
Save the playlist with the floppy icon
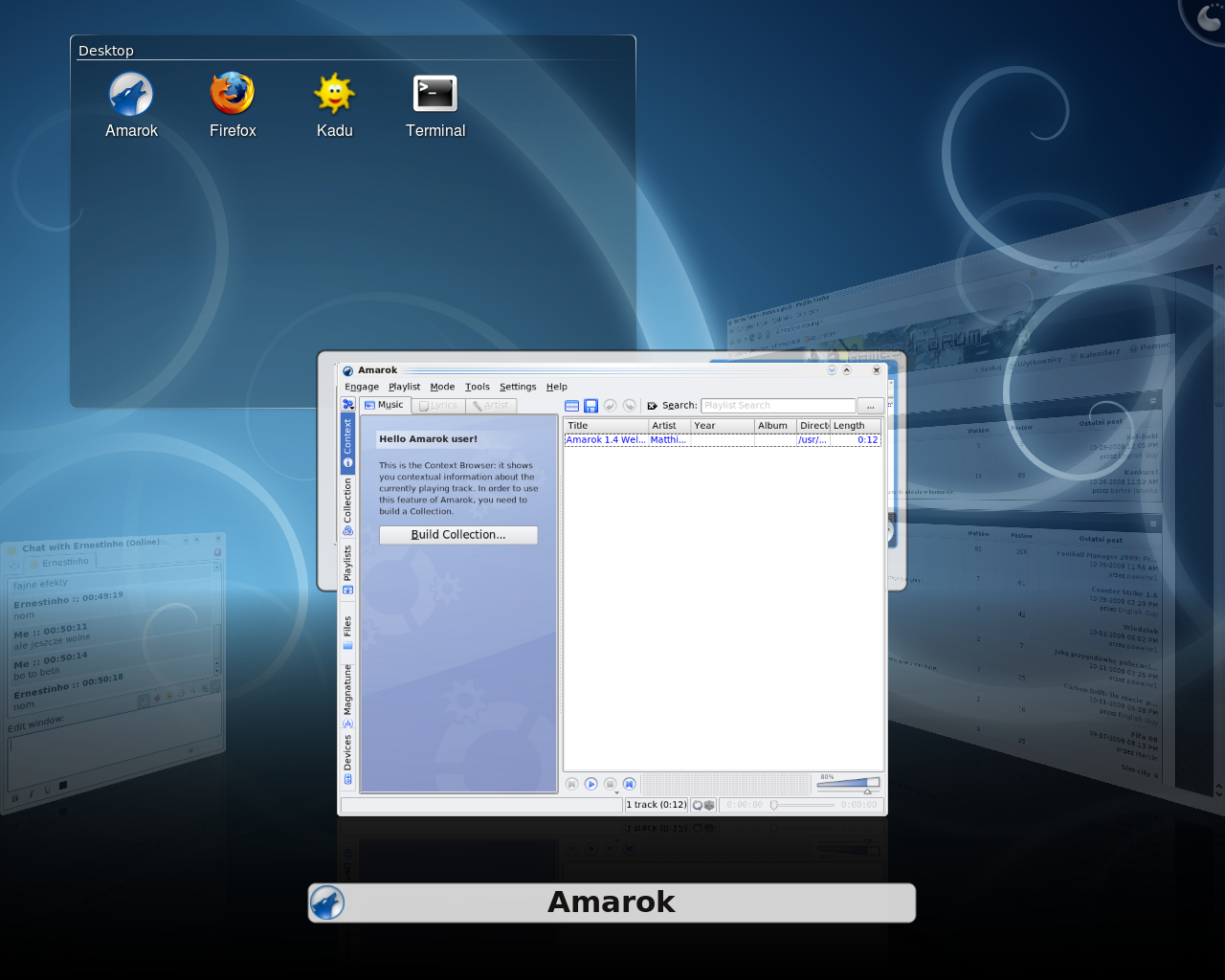click(x=590, y=406)
